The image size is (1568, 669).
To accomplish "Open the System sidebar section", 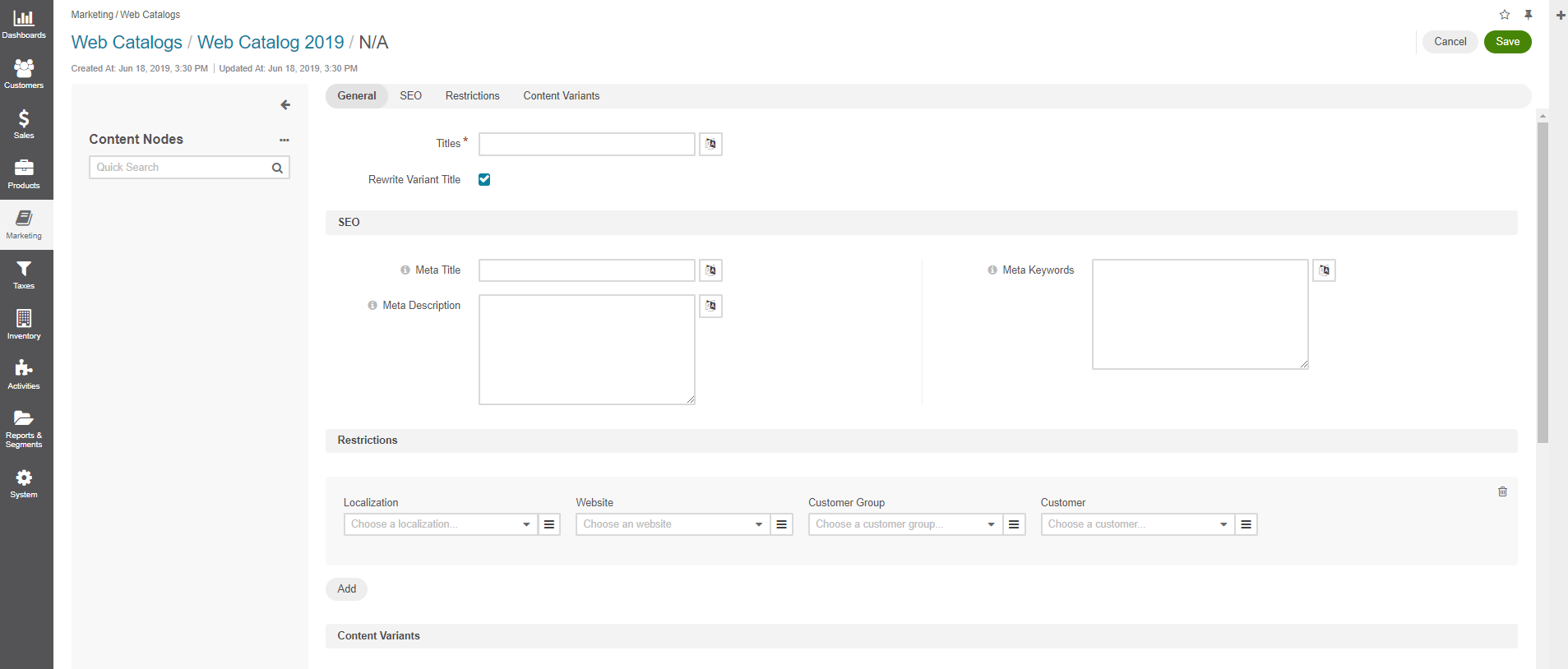I will [x=24, y=484].
